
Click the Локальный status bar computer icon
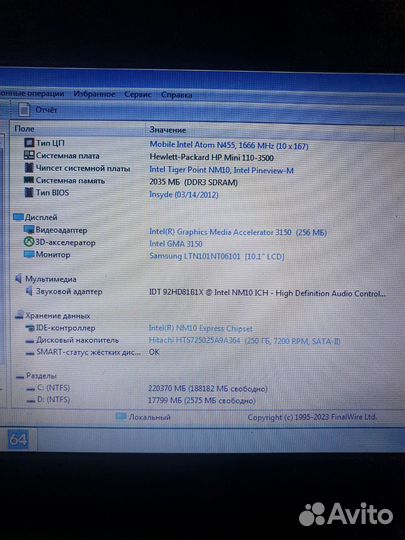pos(121,416)
